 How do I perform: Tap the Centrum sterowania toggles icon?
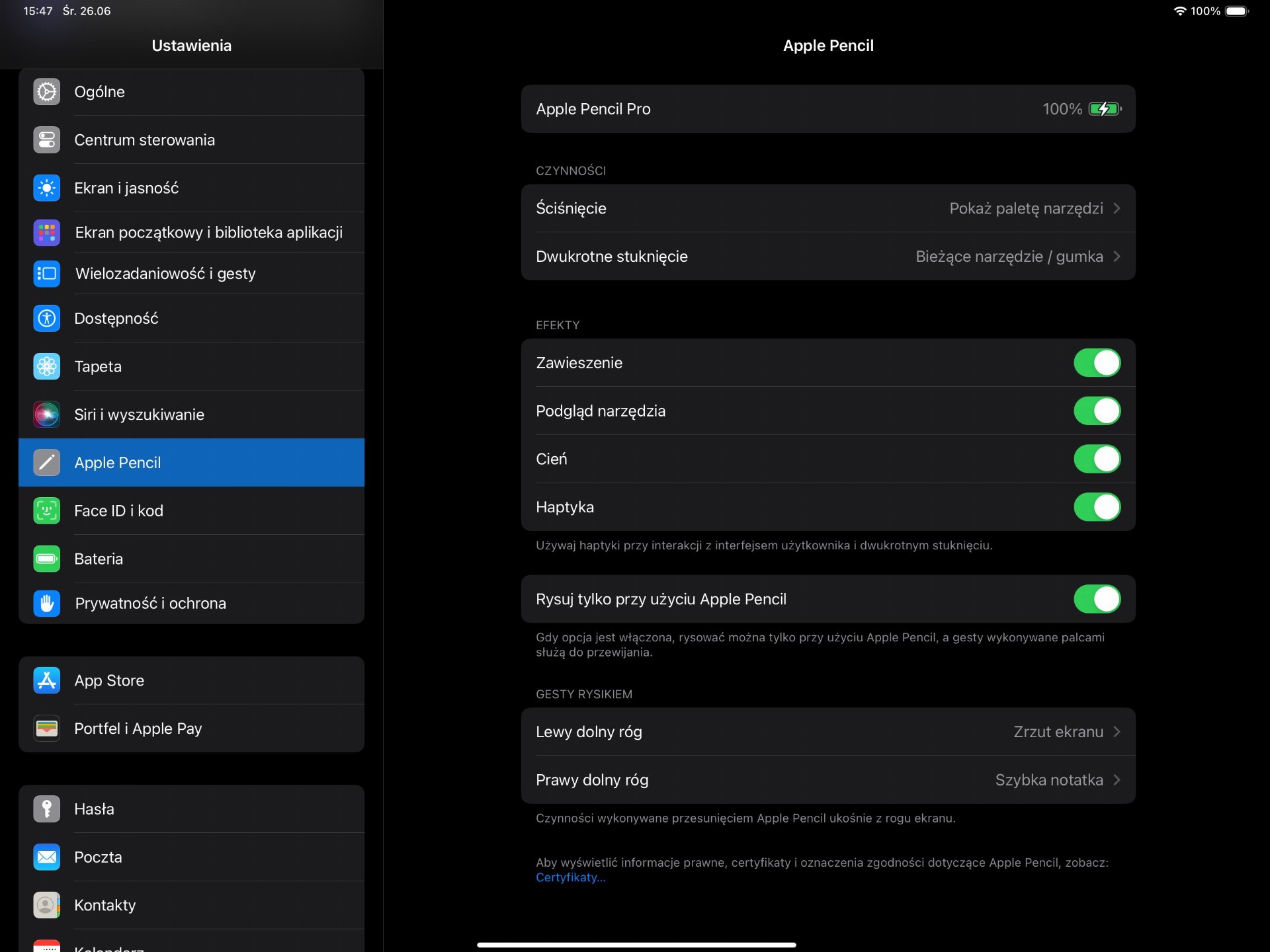(x=46, y=140)
